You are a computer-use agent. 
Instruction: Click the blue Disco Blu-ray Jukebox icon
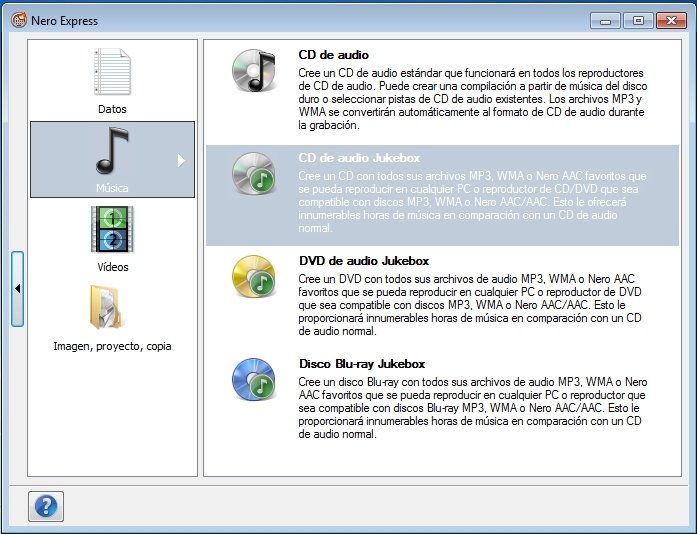254,380
